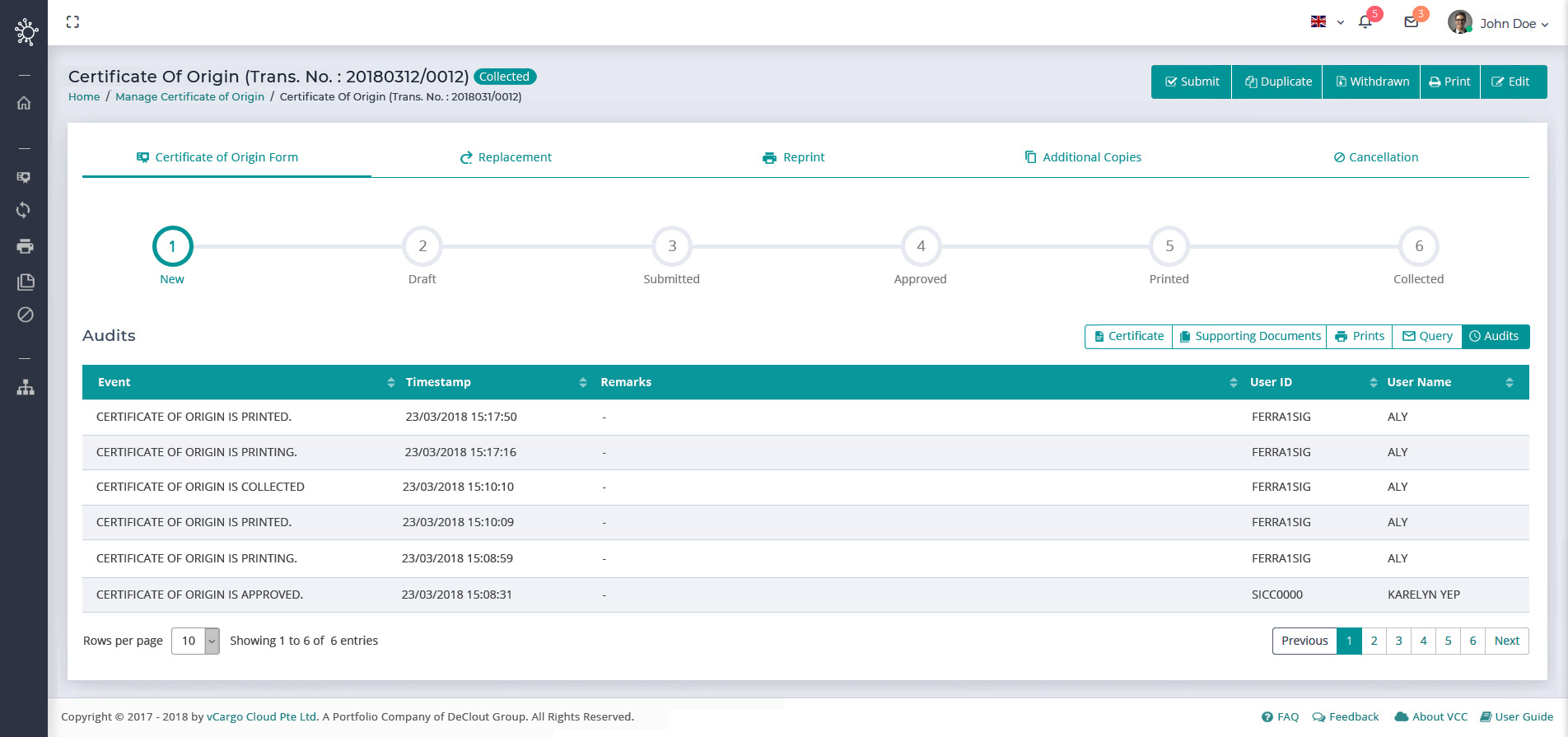
Task: Switch to the Replacement tab
Action: coord(506,157)
